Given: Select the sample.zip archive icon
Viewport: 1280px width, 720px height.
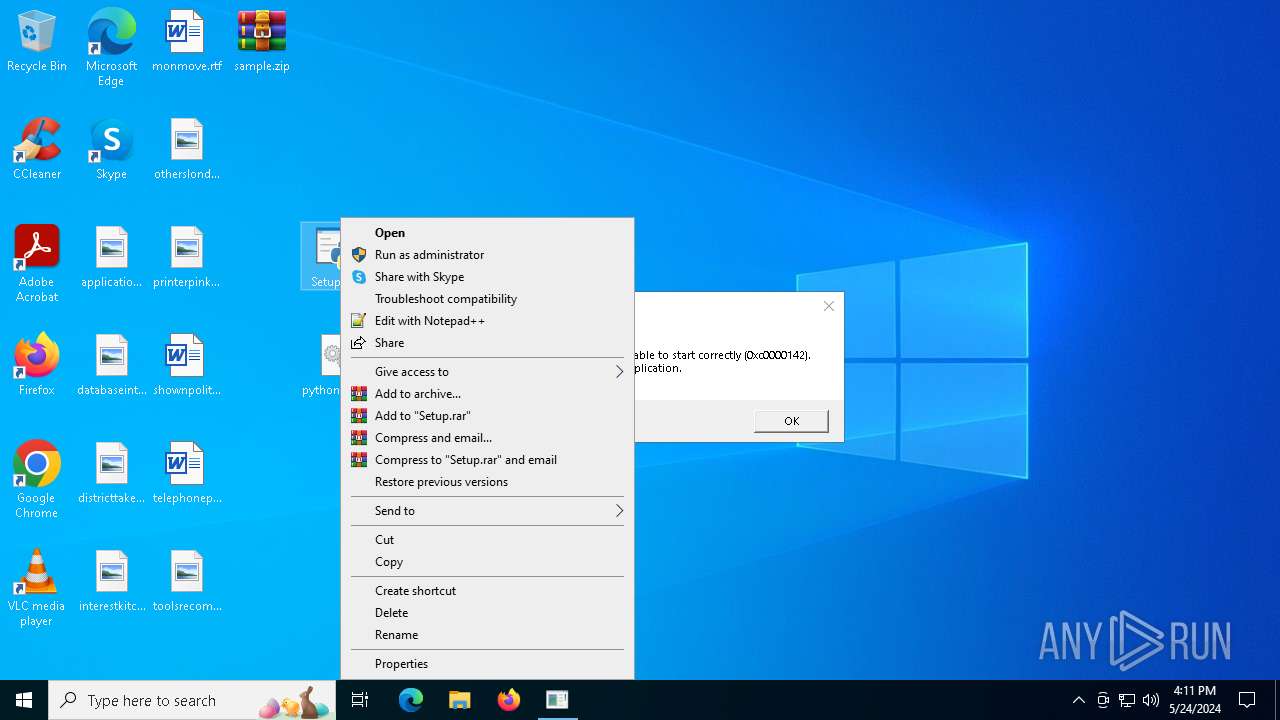Looking at the screenshot, I should [x=262, y=42].
